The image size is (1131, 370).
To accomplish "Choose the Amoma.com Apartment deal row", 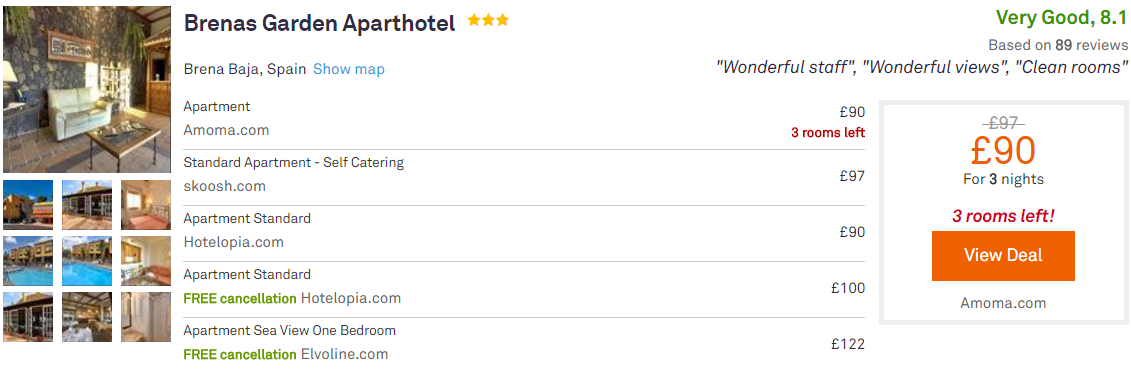I will (x=524, y=119).
